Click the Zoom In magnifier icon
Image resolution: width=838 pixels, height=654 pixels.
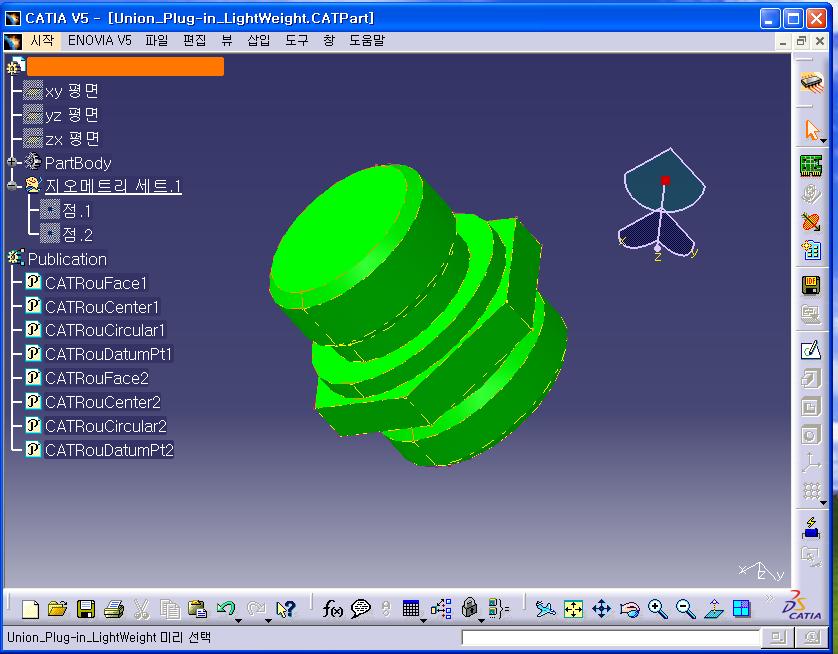click(x=657, y=608)
